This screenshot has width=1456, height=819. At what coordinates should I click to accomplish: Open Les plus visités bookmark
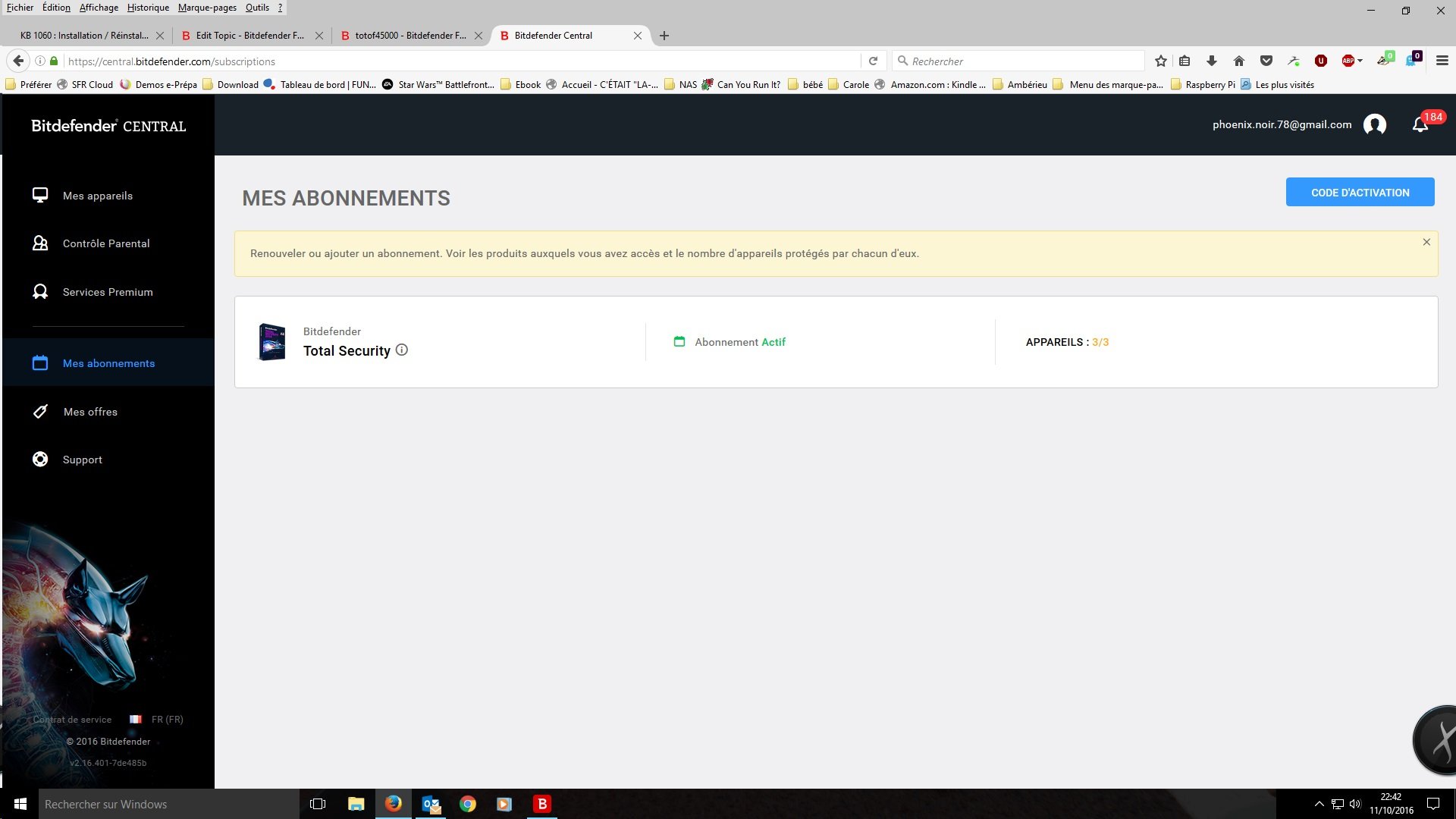[1277, 85]
